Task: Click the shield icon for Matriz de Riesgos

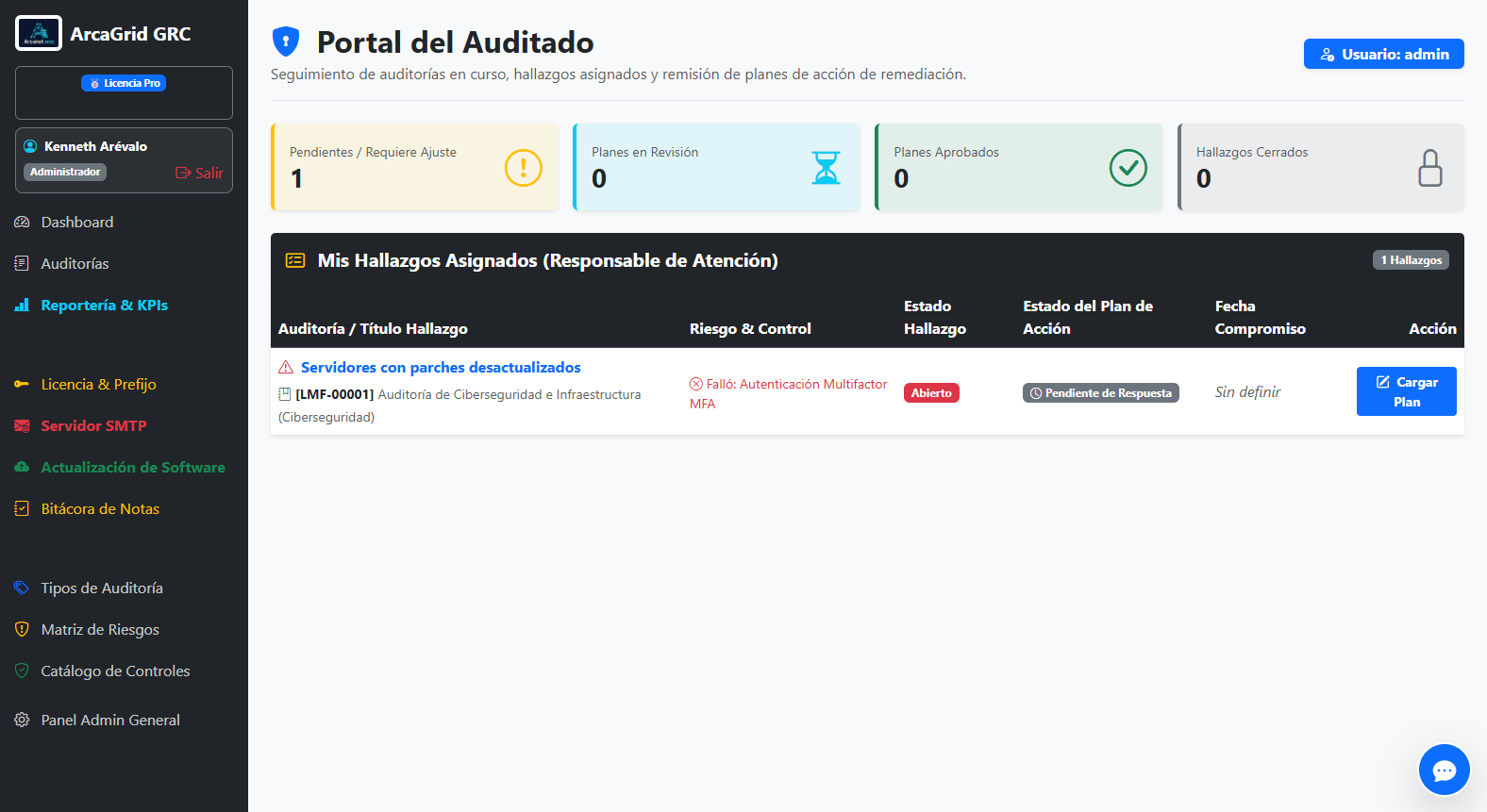Action: (x=22, y=629)
